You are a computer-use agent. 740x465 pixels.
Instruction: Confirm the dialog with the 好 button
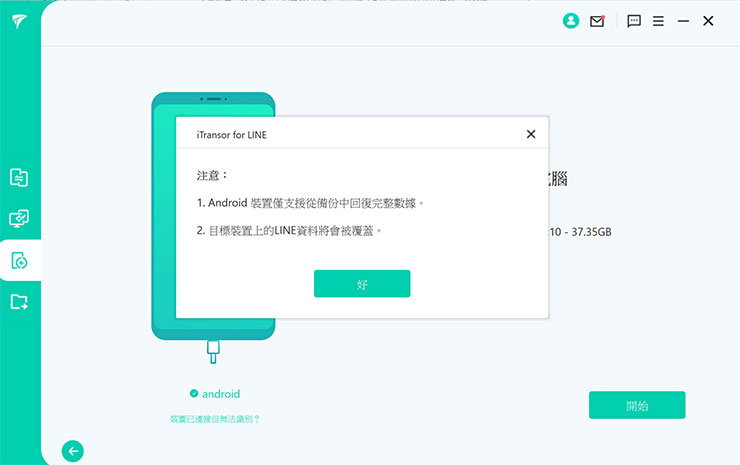tap(362, 284)
